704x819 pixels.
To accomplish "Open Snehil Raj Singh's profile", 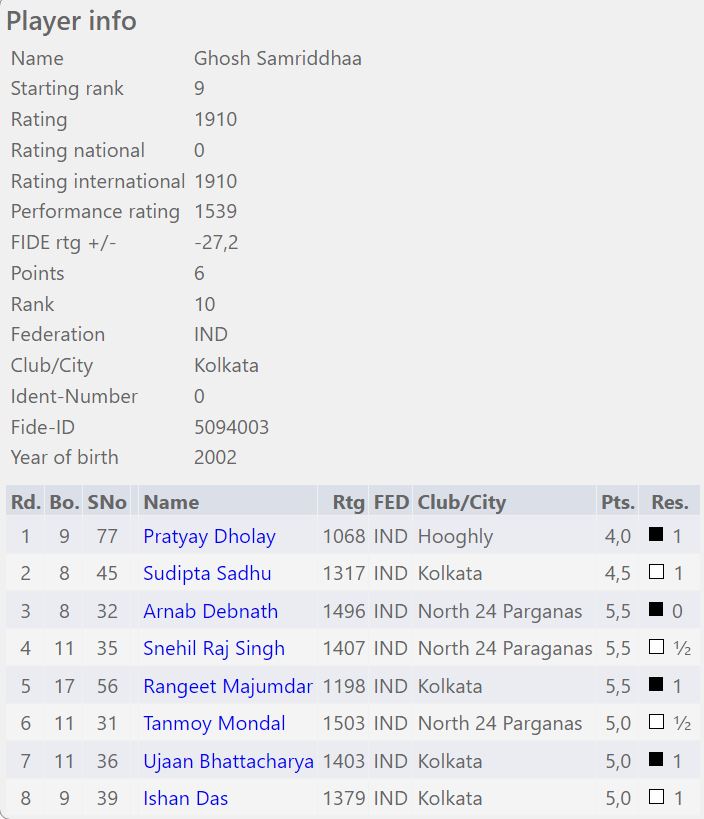I will coord(214,648).
